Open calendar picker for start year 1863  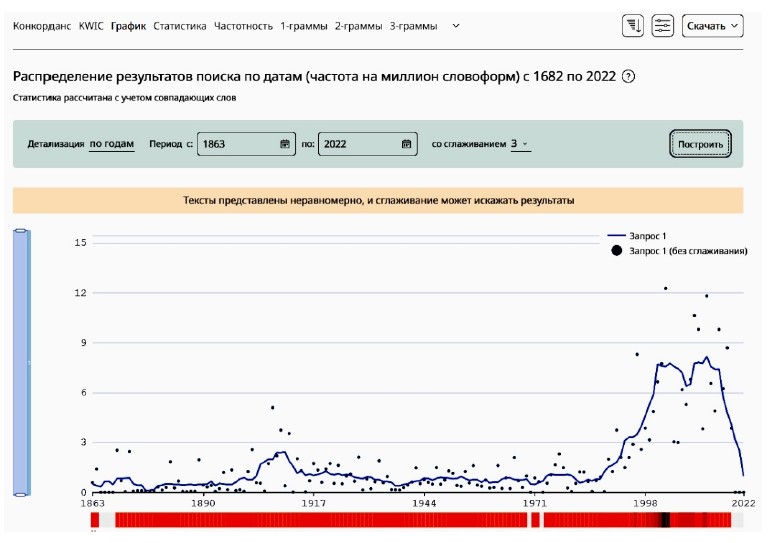285,144
